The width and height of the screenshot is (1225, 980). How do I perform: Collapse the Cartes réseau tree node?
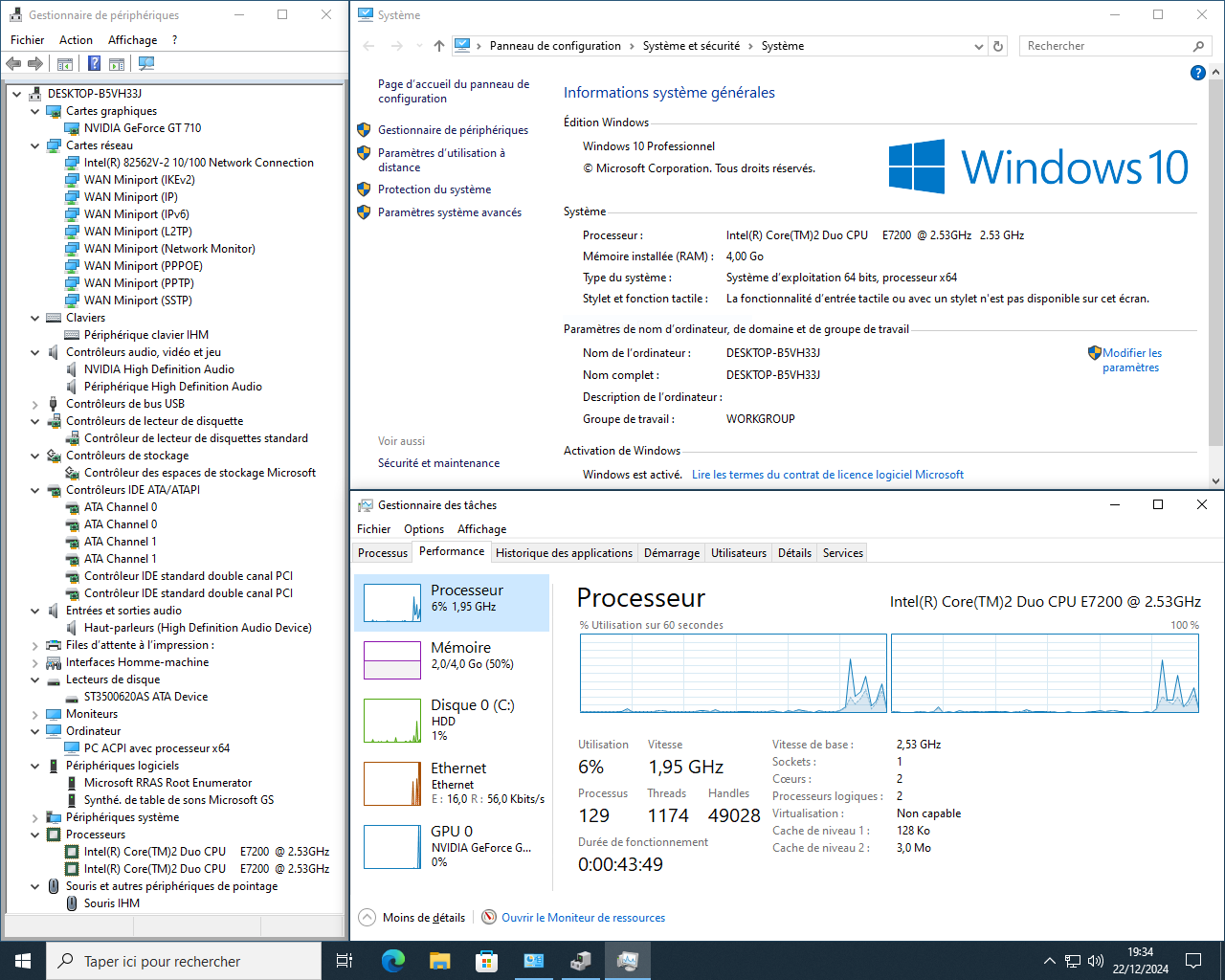point(35,145)
